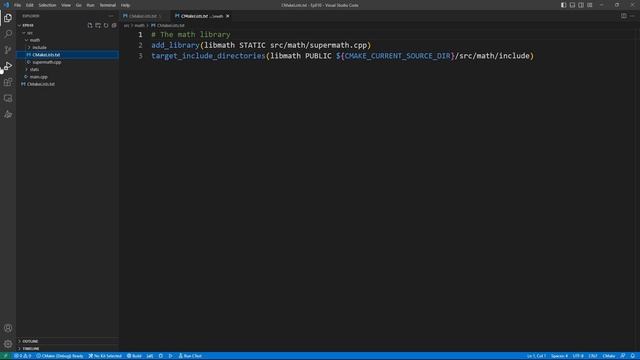Open the Selection menu

click(x=47, y=5)
